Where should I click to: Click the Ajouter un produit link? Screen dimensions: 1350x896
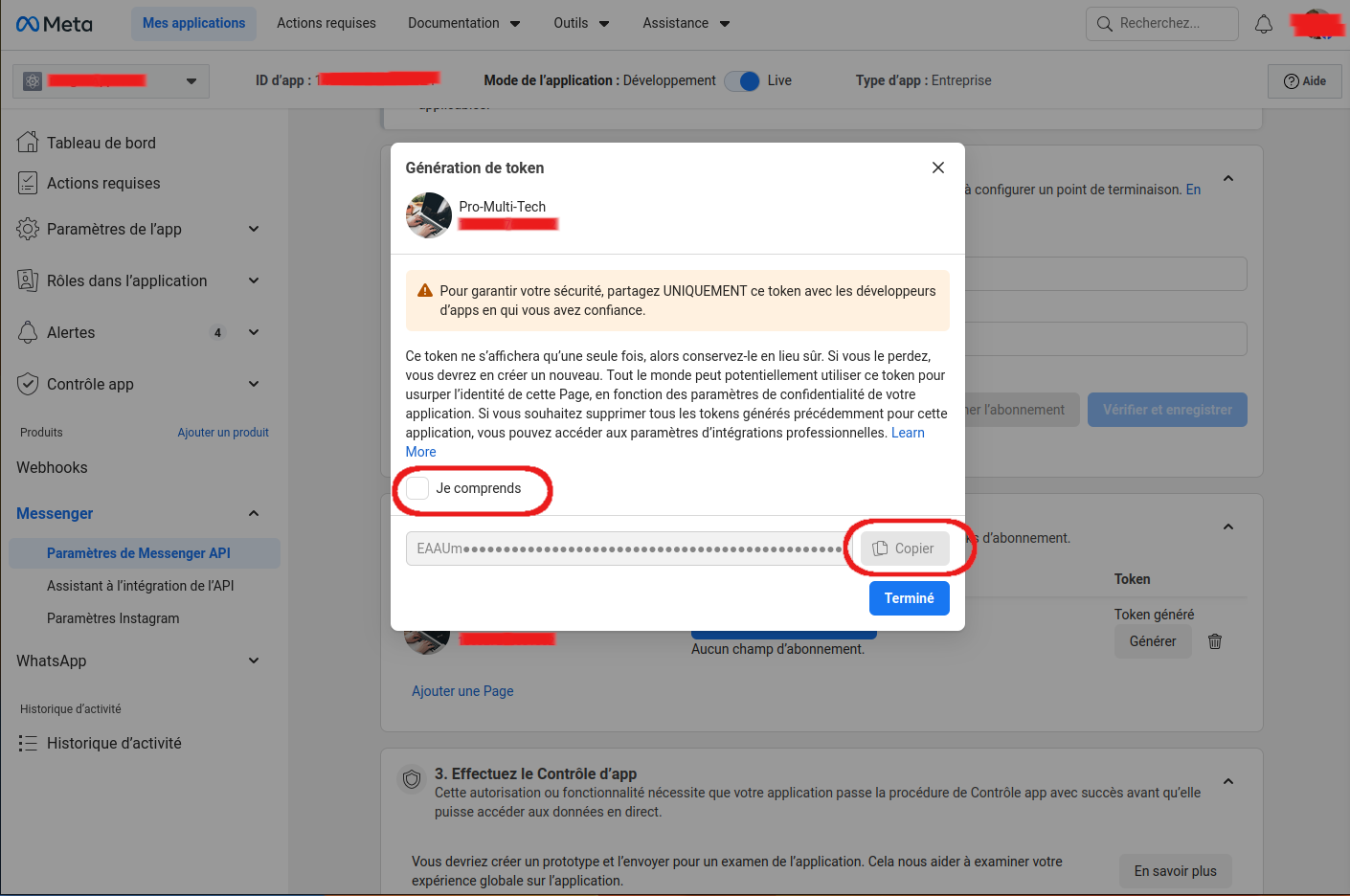223,433
